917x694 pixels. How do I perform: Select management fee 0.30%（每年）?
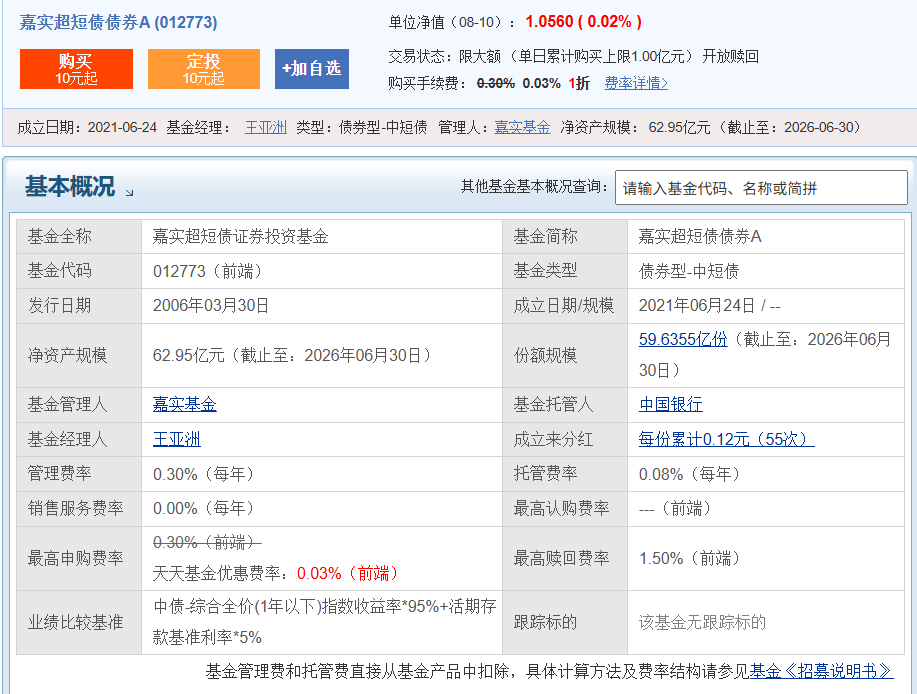(205, 474)
